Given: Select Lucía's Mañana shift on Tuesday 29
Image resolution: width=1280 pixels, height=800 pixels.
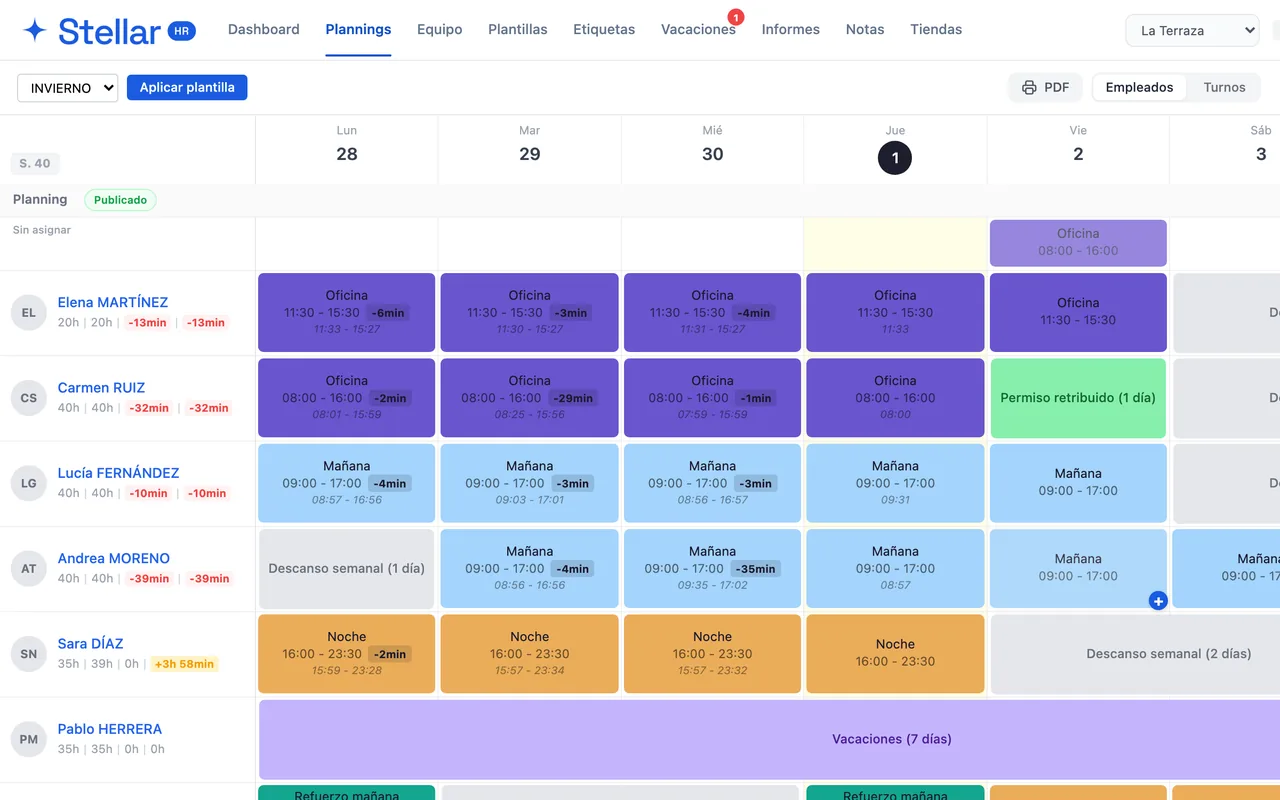Looking at the screenshot, I should point(529,483).
